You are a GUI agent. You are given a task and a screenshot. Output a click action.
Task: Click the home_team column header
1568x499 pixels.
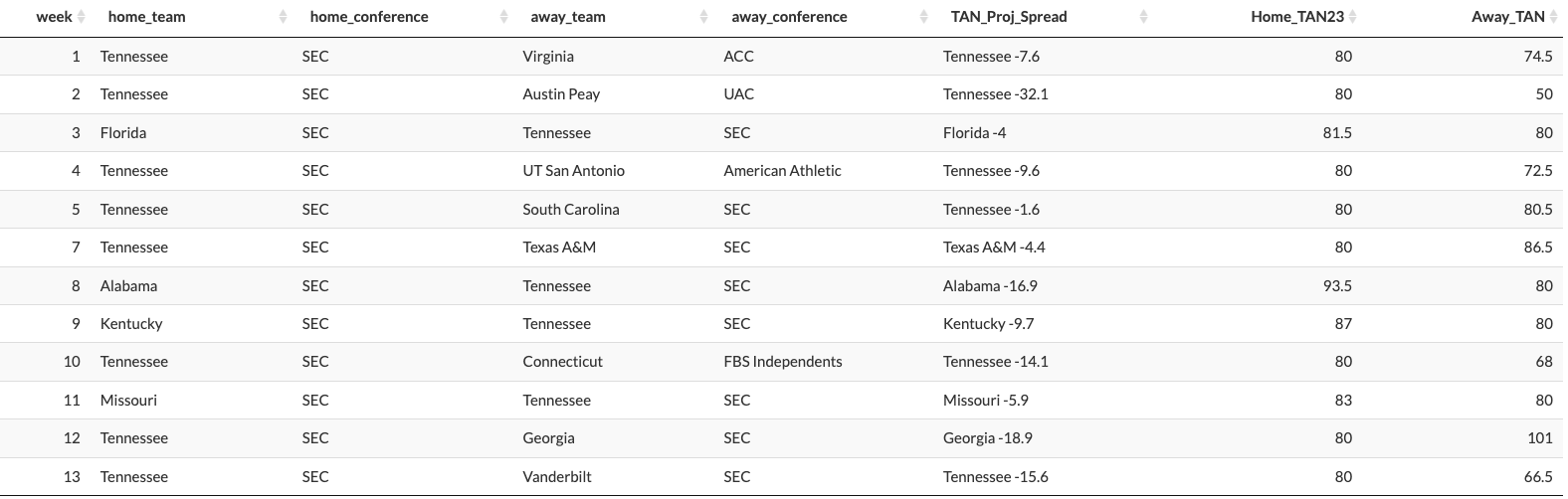[146, 17]
